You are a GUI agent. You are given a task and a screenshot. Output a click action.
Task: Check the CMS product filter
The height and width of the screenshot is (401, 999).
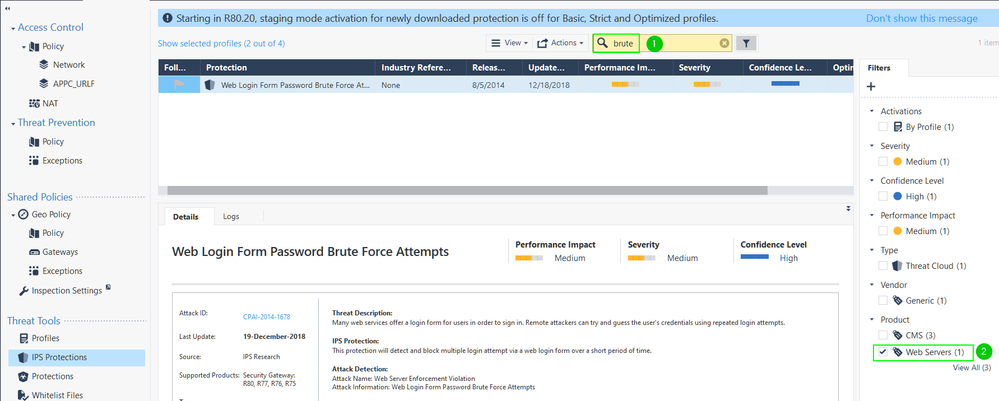(x=882, y=335)
